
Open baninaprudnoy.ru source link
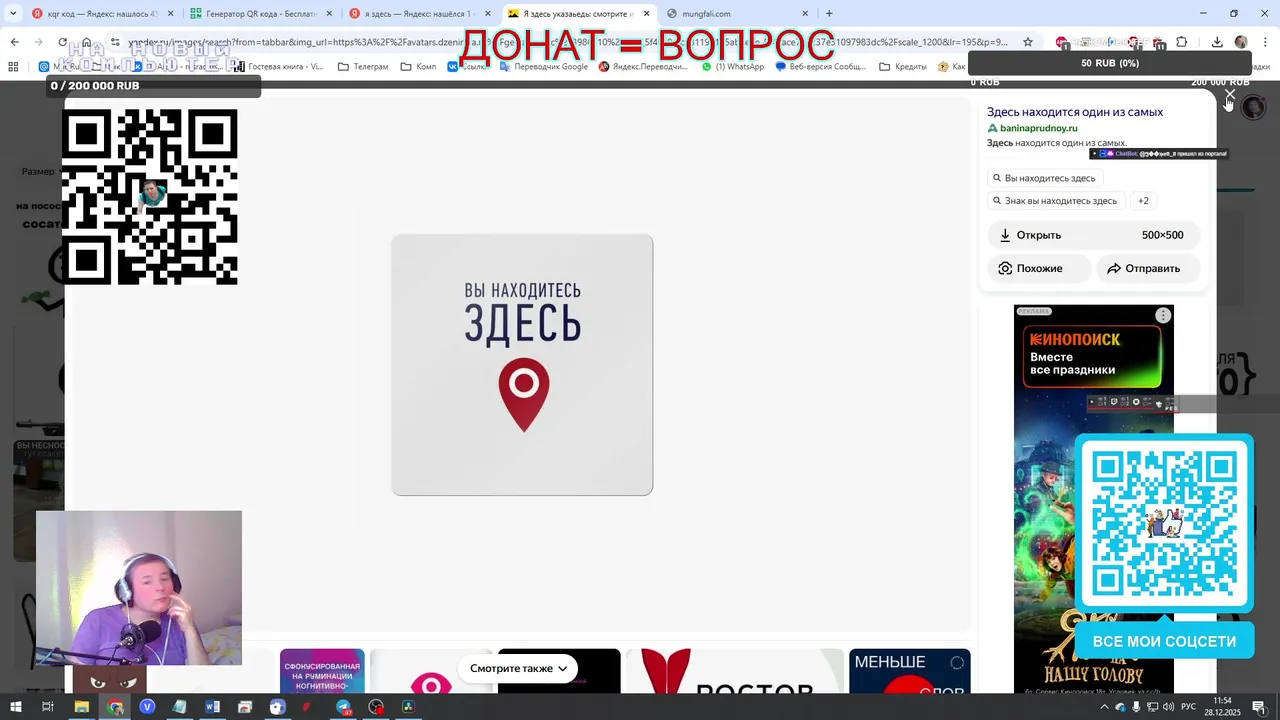1038,128
